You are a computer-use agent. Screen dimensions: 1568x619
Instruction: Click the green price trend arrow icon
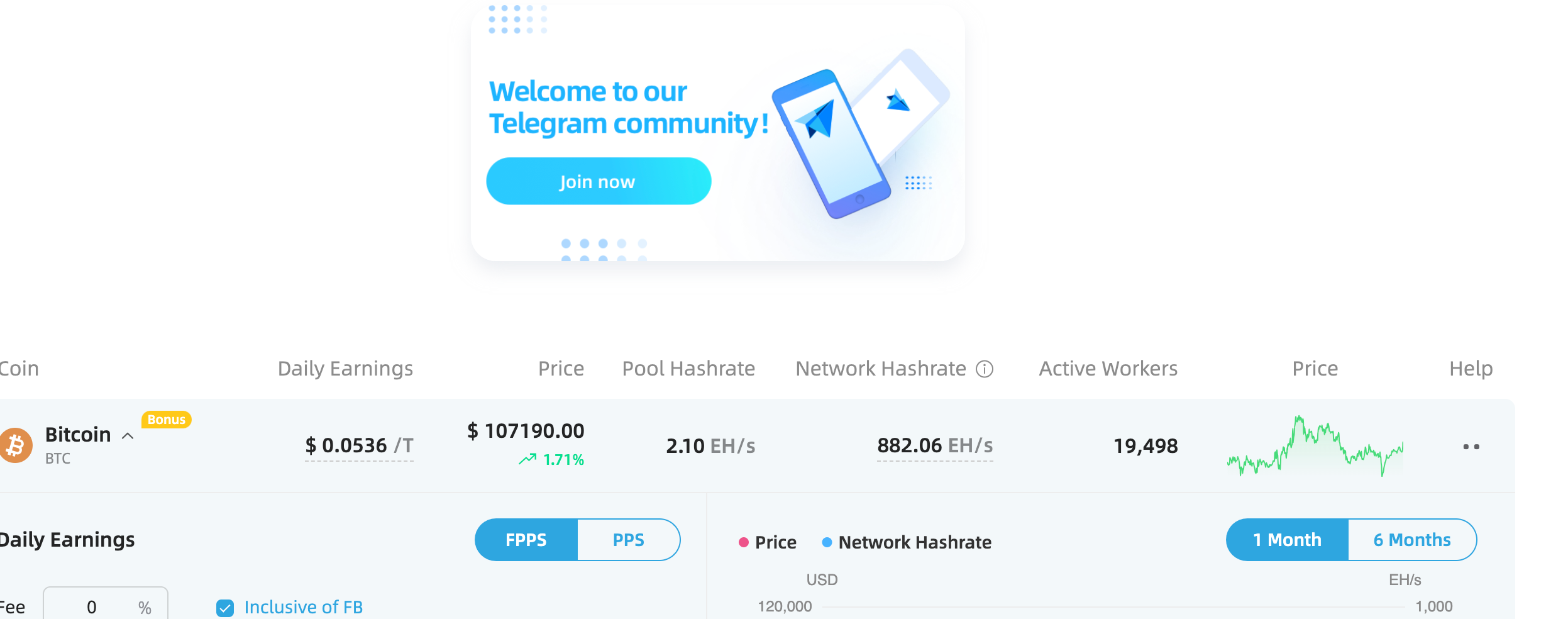point(527,459)
